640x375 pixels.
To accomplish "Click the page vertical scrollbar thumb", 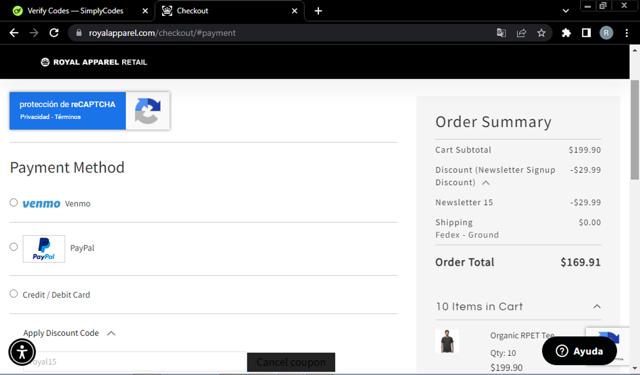I will point(635,129).
